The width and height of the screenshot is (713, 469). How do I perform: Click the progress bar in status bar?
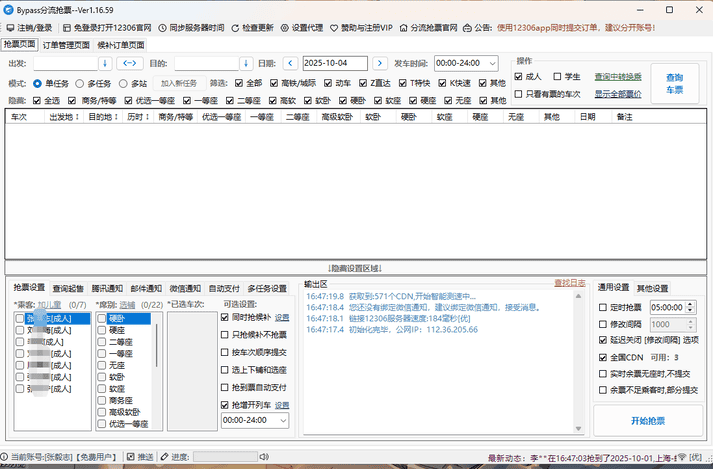(226, 456)
